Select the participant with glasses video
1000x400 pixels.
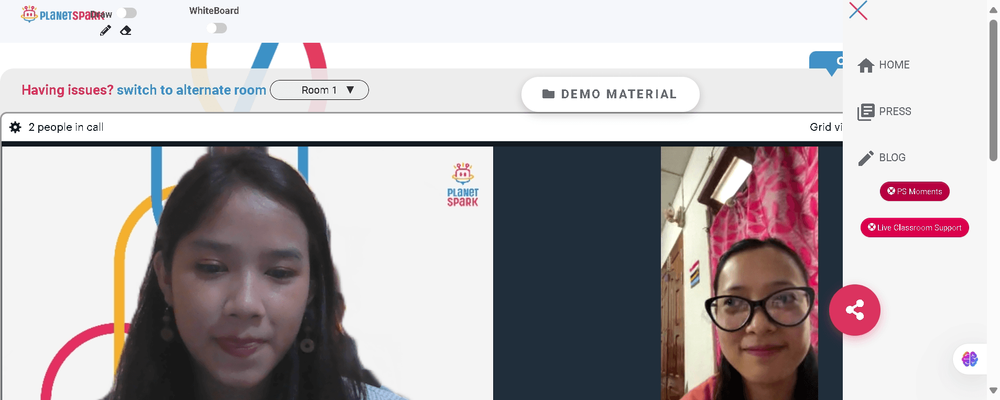coord(739,273)
